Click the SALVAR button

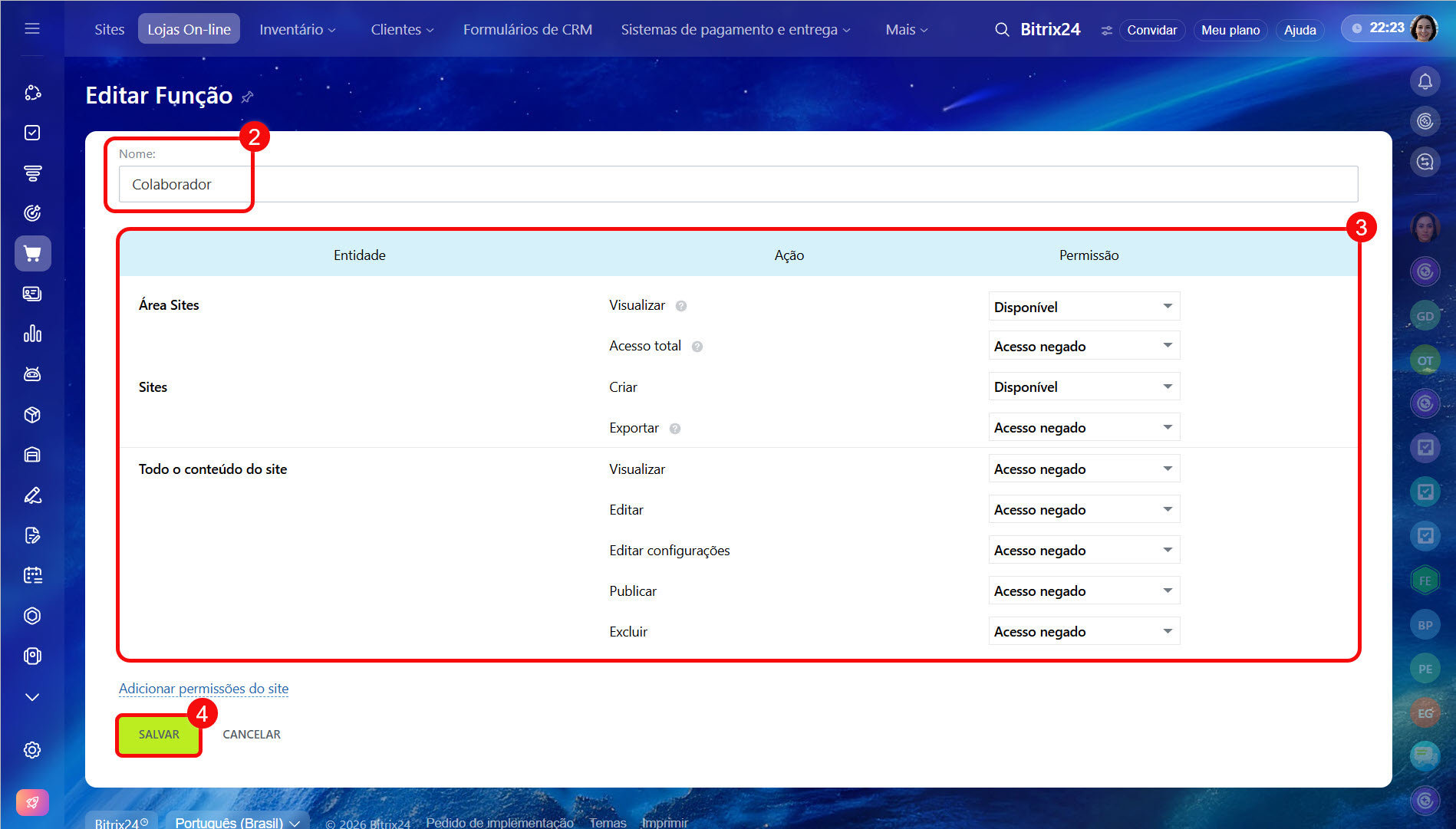click(159, 735)
